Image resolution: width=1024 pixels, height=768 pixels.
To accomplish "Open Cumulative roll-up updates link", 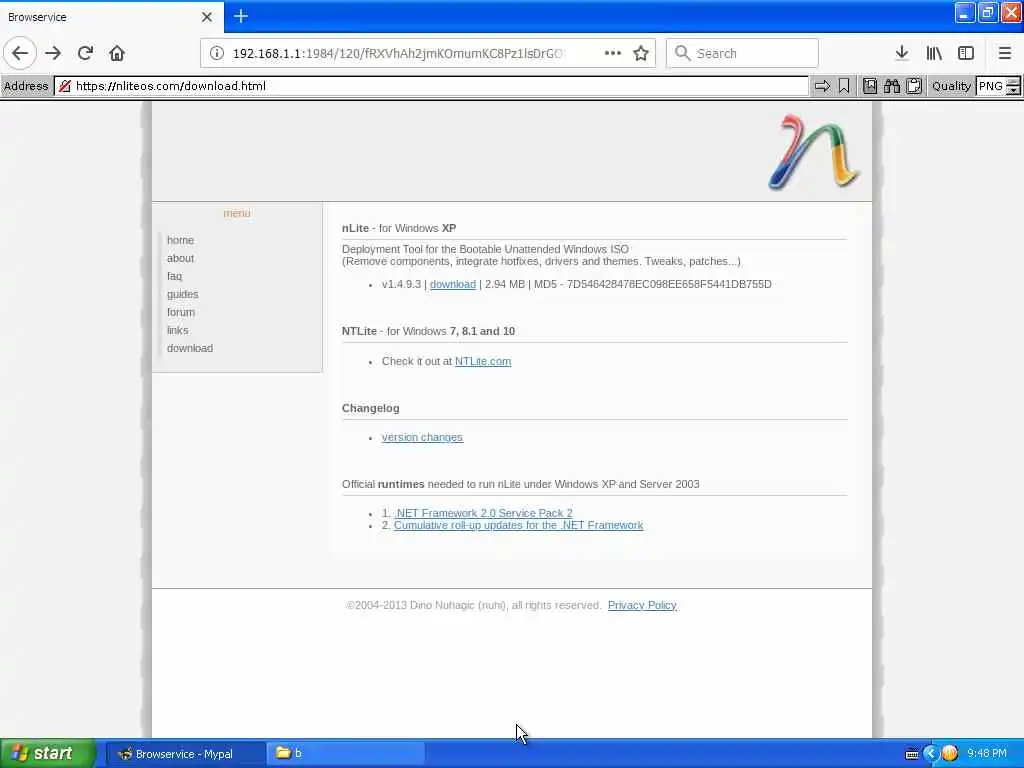I will (x=519, y=525).
